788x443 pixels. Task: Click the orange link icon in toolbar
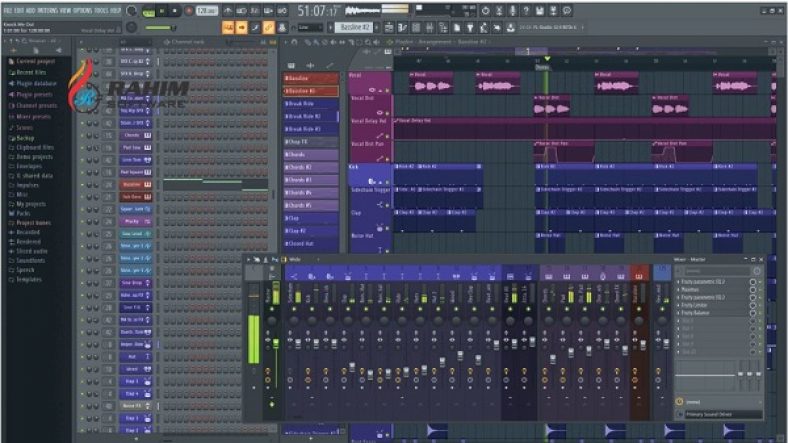coord(269,28)
